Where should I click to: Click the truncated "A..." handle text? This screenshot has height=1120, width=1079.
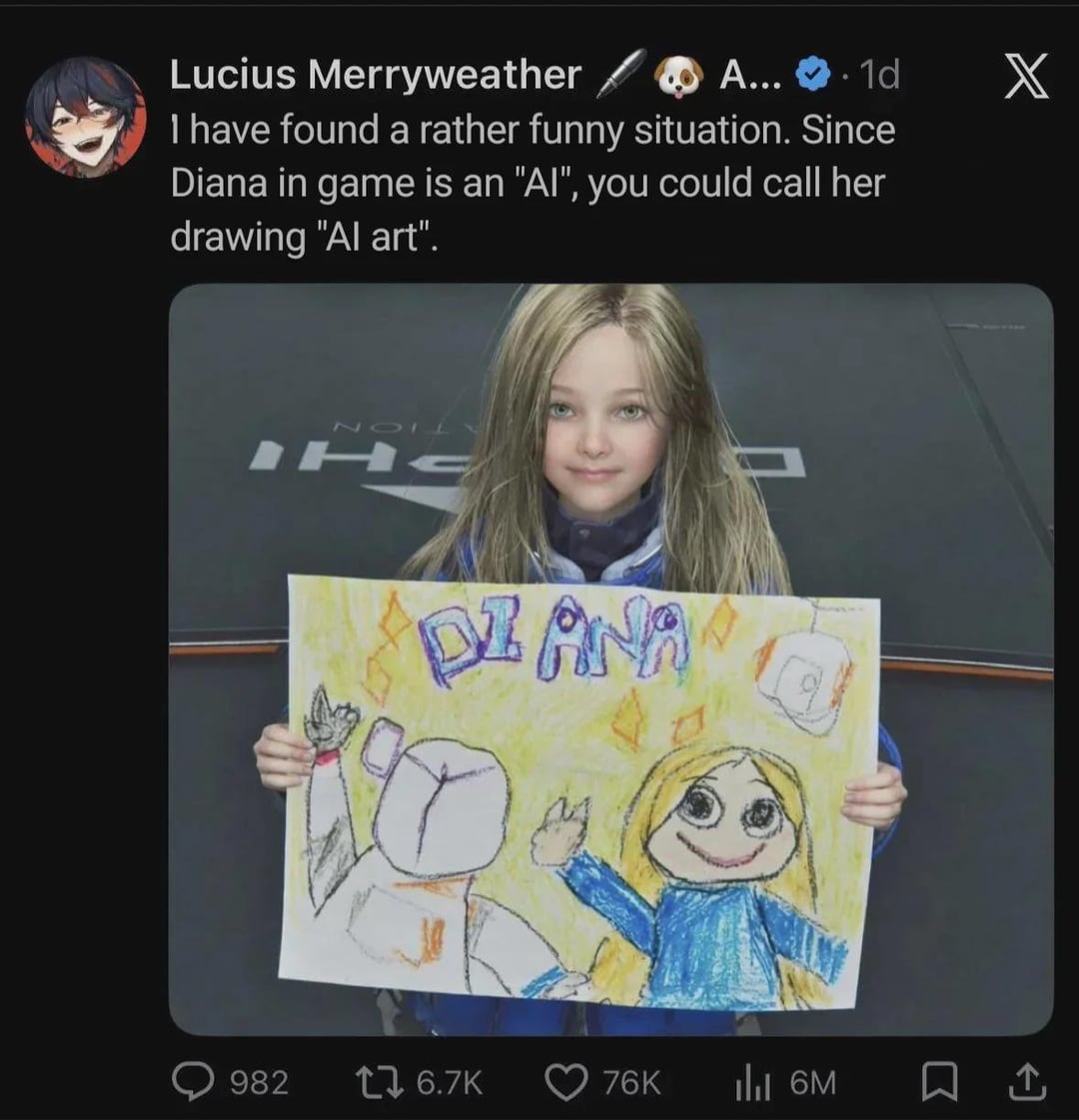(750, 74)
